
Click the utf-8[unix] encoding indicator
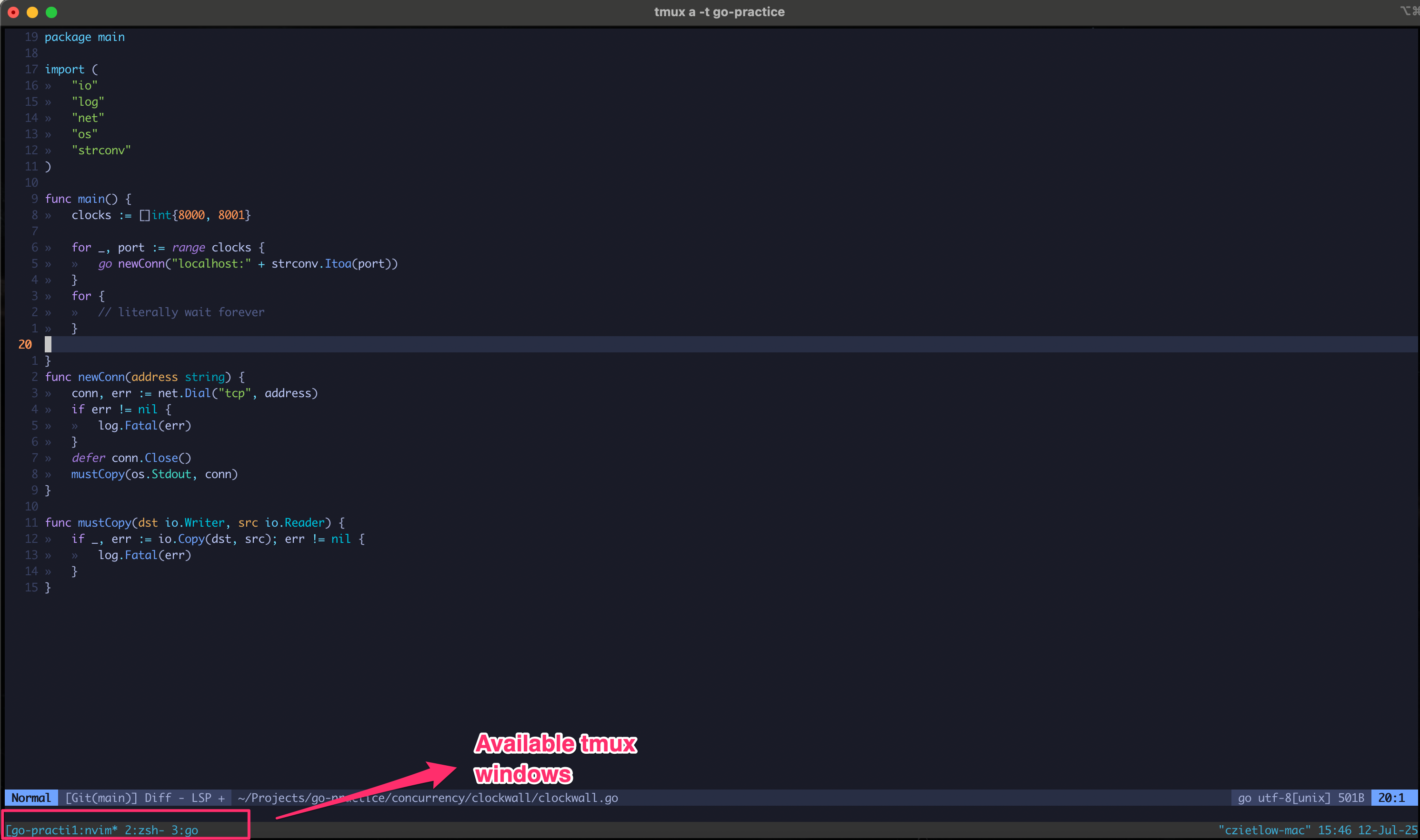[x=1294, y=798]
